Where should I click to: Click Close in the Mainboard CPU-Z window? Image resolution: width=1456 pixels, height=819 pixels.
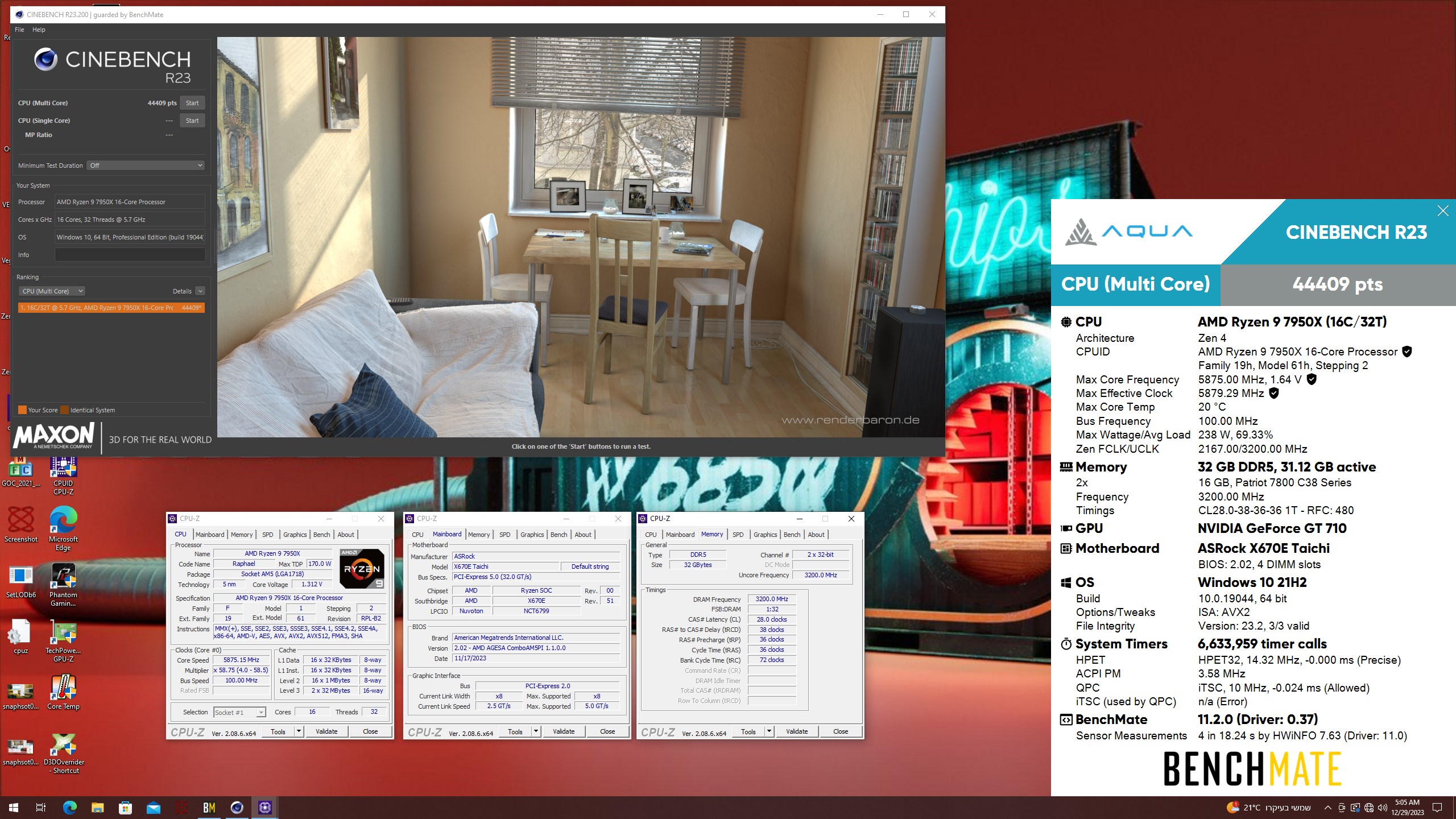click(607, 731)
